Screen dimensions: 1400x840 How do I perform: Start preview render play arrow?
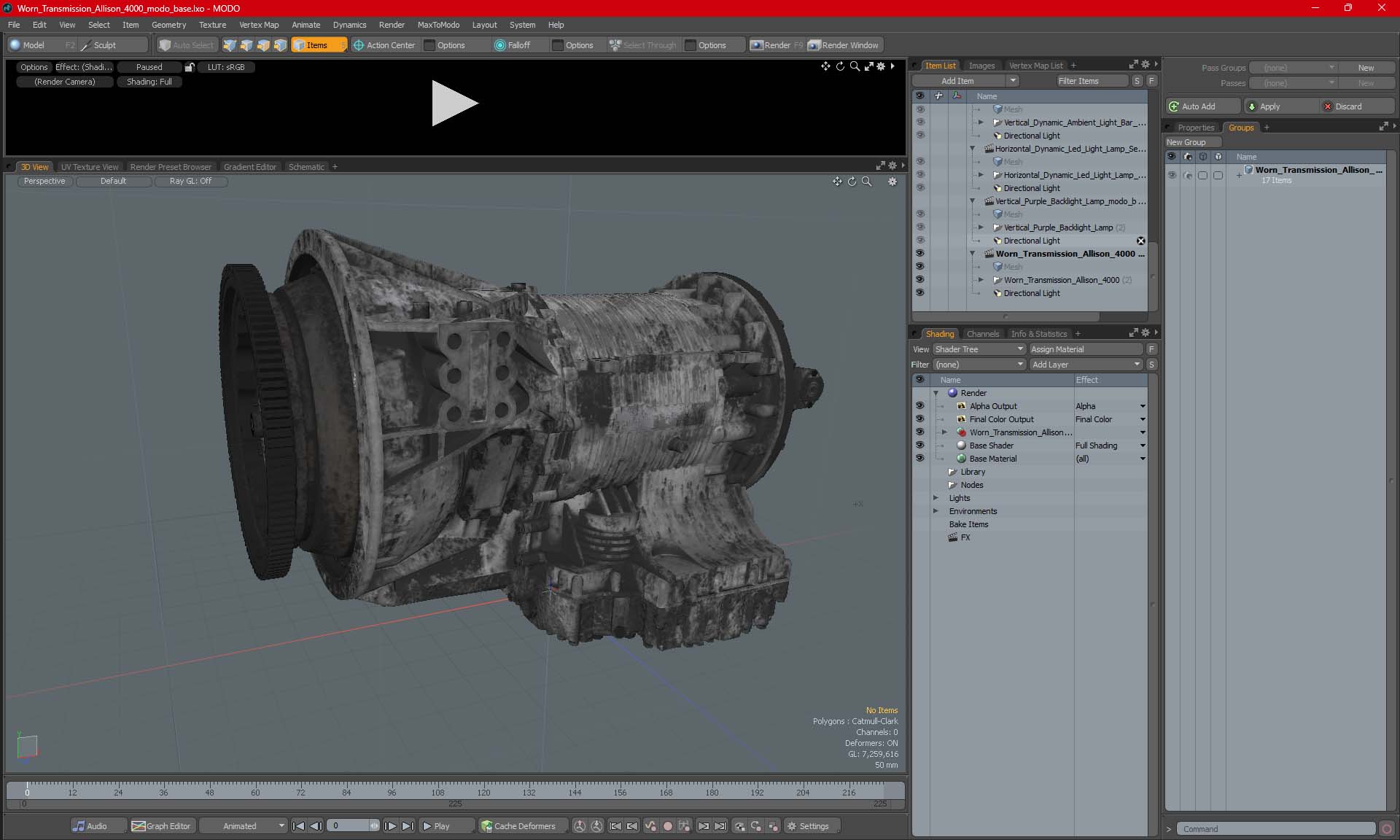(x=454, y=103)
